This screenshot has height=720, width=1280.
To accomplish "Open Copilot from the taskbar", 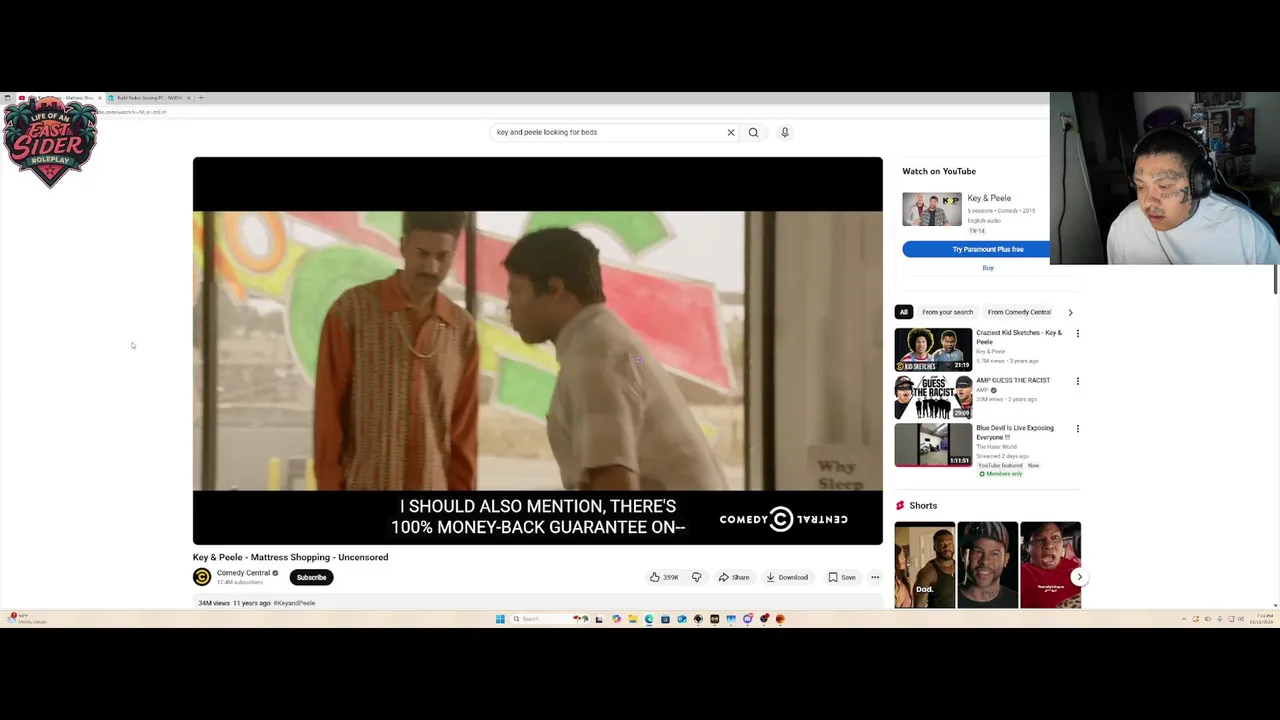I will tap(616, 619).
